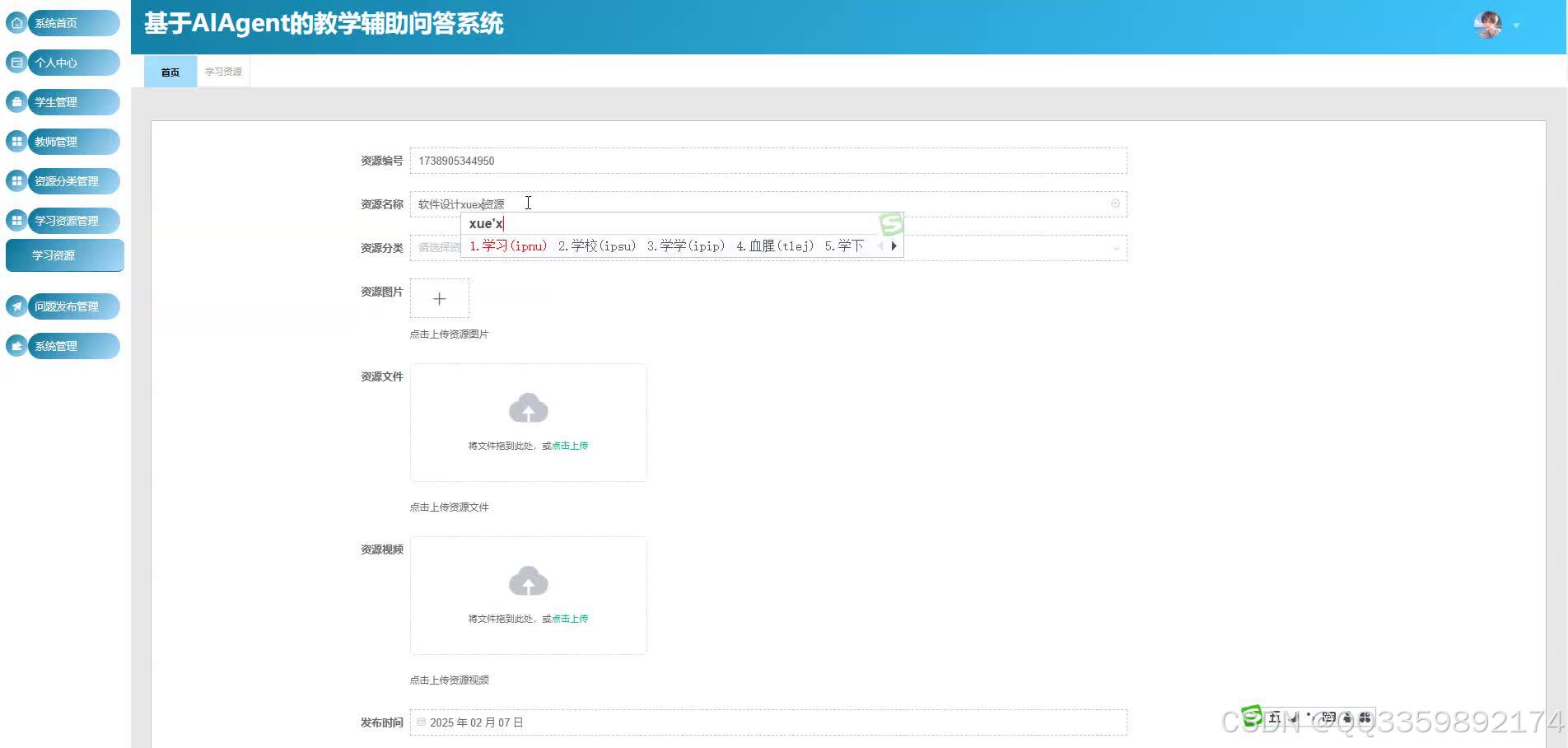Select the 系统管理 sidebar icon
Viewport: 1568px width, 748px height.
coord(16,346)
